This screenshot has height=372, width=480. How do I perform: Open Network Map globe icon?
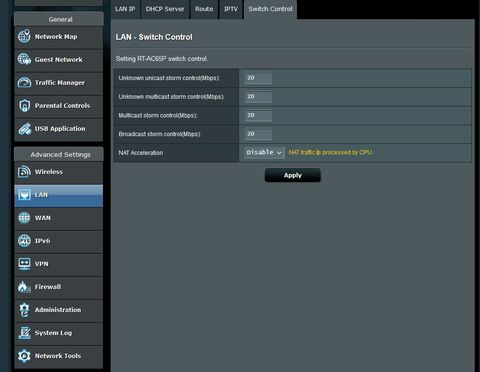24,37
